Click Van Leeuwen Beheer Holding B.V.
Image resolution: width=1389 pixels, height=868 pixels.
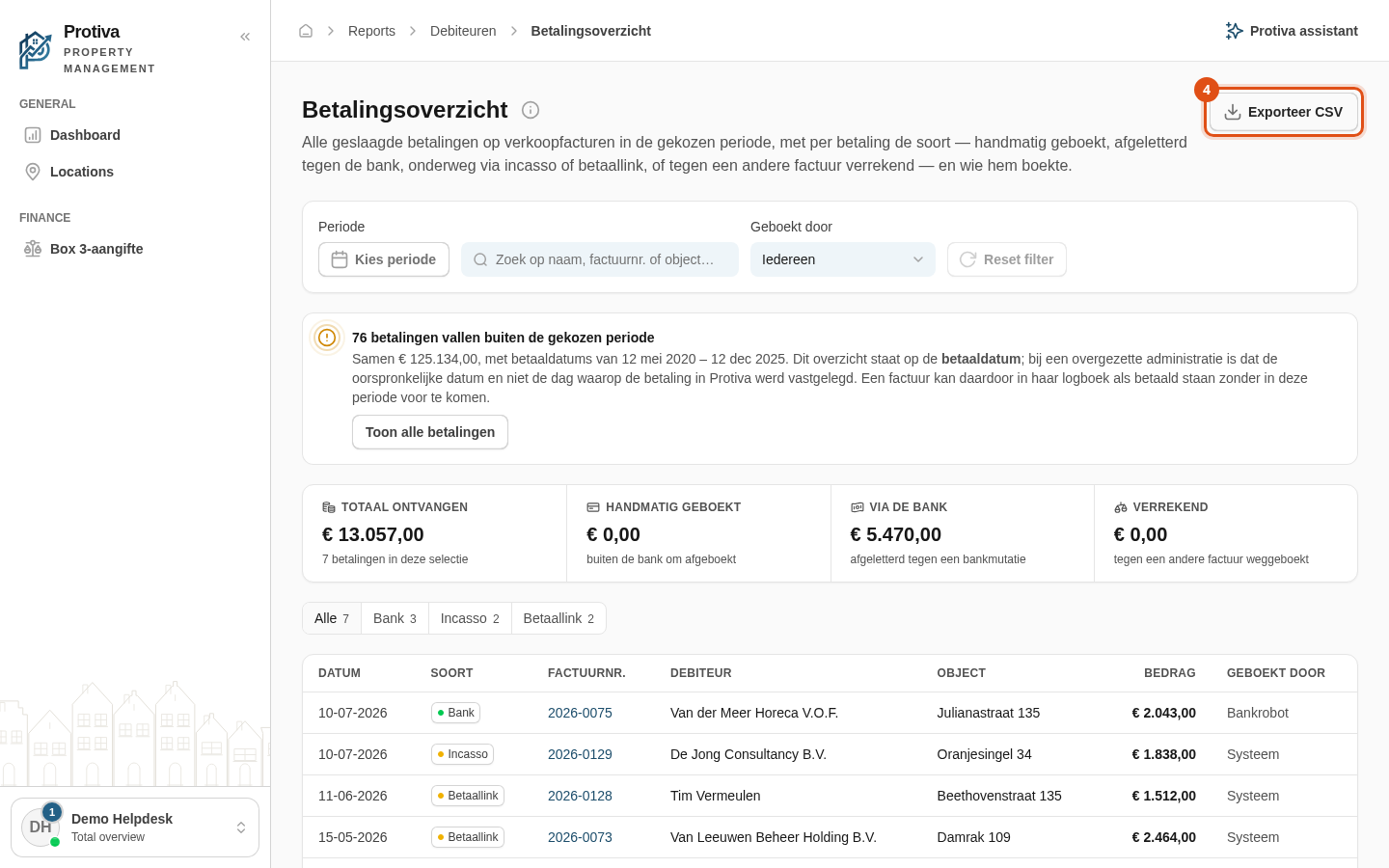pos(774,837)
